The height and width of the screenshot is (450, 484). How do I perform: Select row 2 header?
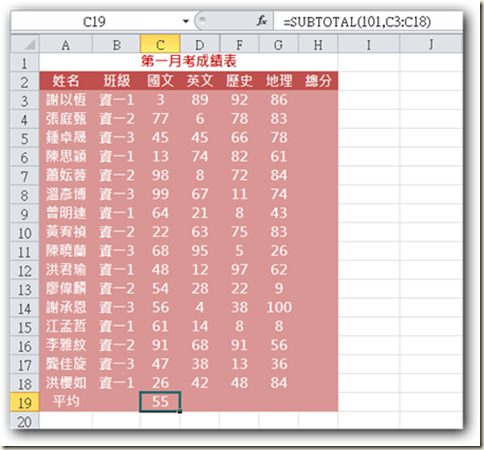tap(25, 81)
